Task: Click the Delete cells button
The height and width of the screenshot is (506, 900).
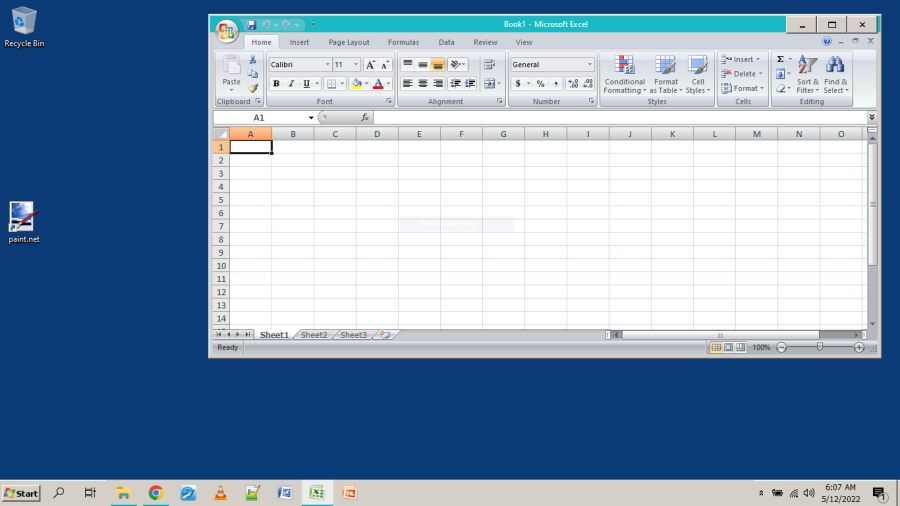Action: pos(742,73)
